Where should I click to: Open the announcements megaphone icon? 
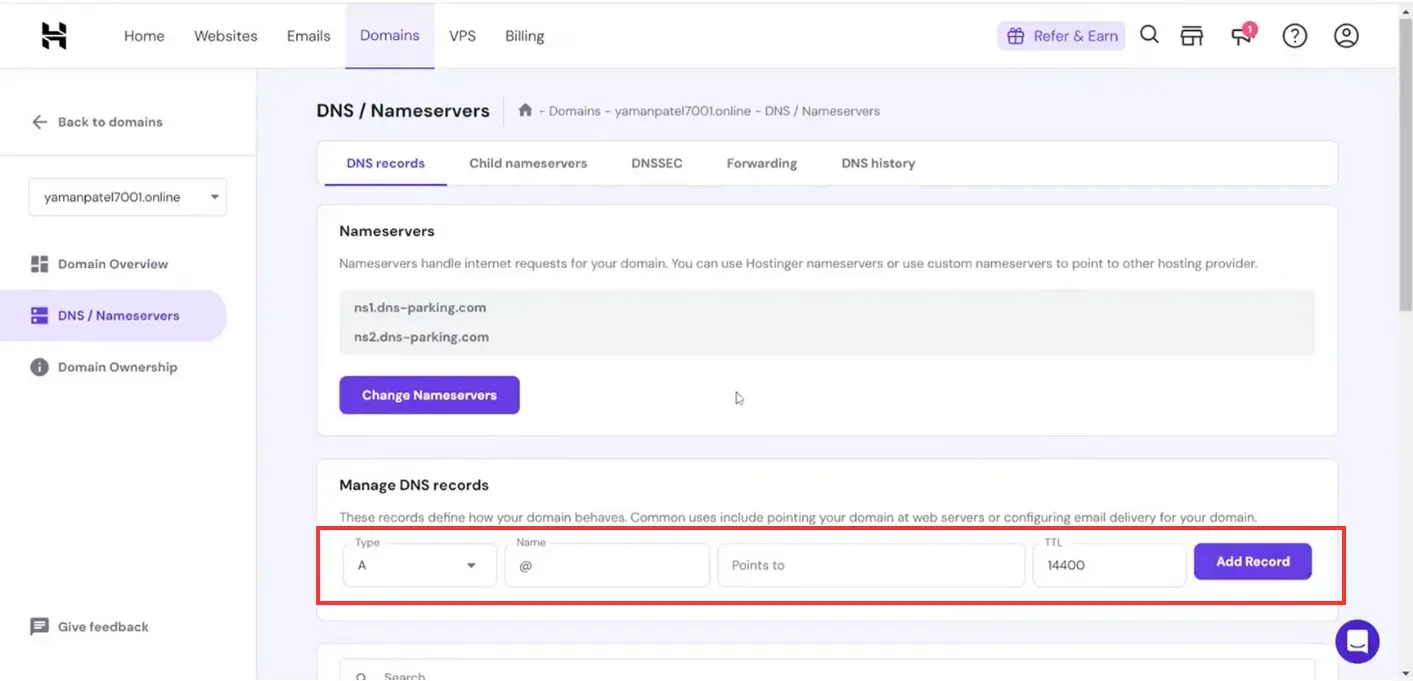coord(1242,36)
